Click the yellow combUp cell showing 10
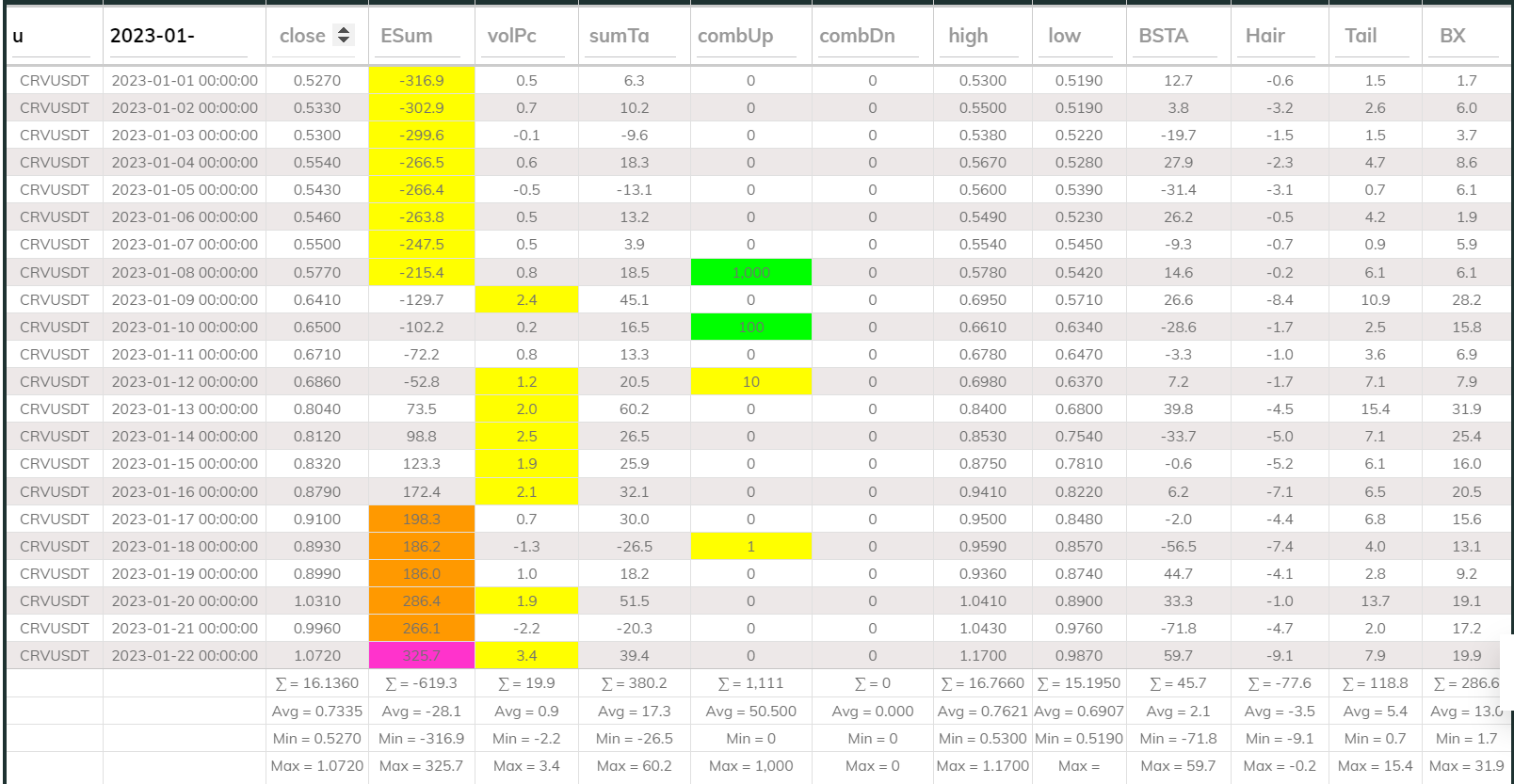This screenshot has width=1514, height=784. pos(750,382)
